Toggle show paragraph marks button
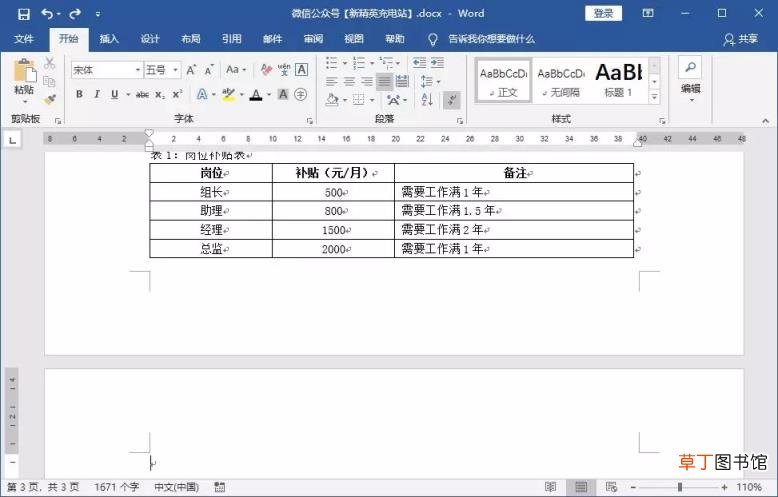Screen dimensions: 778x497 coord(452,100)
